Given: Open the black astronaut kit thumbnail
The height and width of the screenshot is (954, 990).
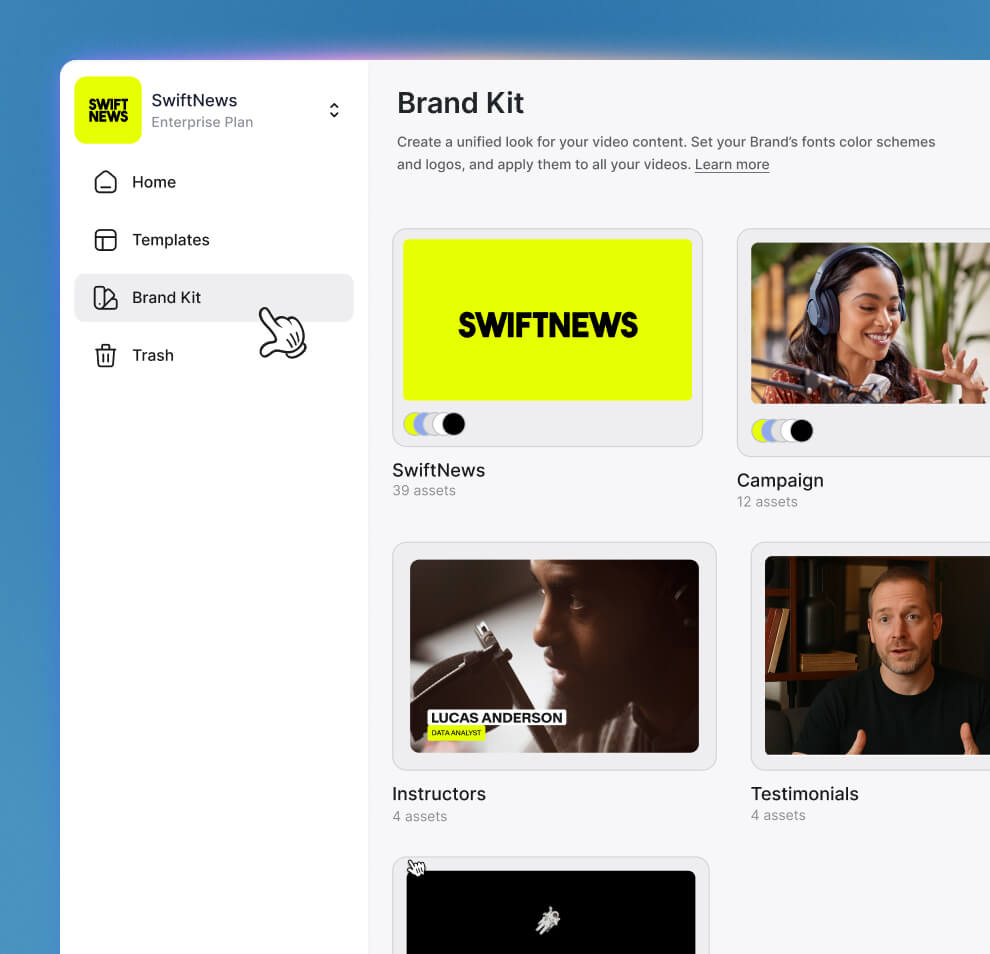Looking at the screenshot, I should pyautogui.click(x=551, y=912).
